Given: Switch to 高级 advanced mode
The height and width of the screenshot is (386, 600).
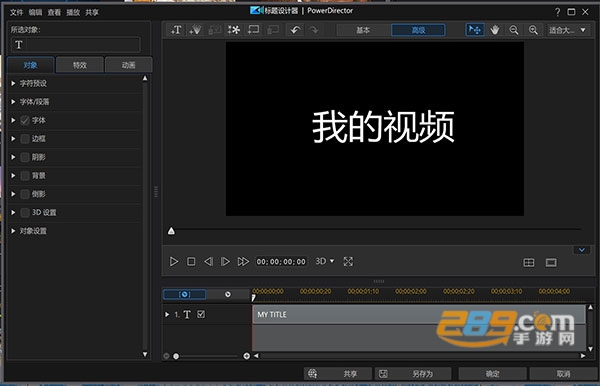Looking at the screenshot, I should [x=418, y=30].
